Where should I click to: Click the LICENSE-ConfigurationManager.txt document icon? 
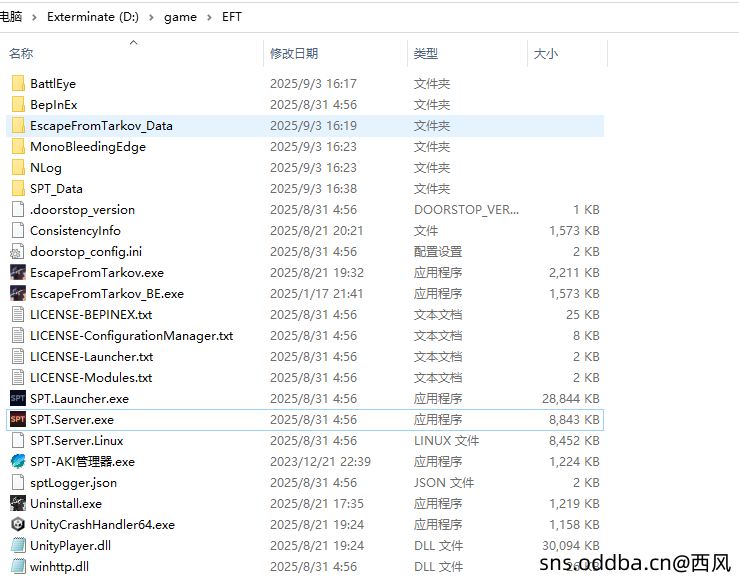(x=18, y=336)
